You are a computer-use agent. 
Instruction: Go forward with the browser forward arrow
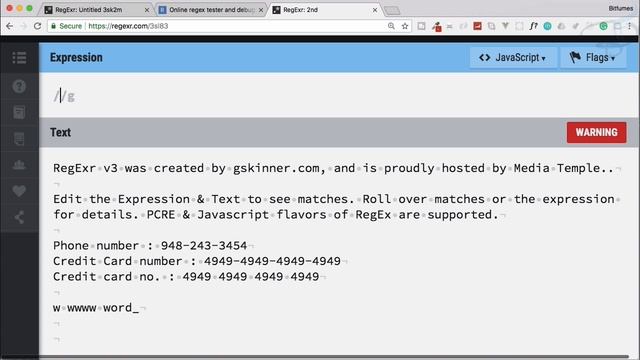click(x=23, y=26)
